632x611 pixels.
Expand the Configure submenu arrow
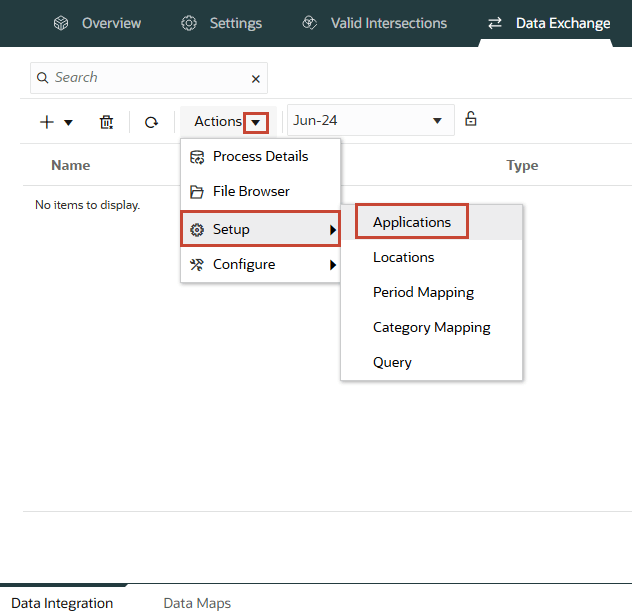click(333, 265)
